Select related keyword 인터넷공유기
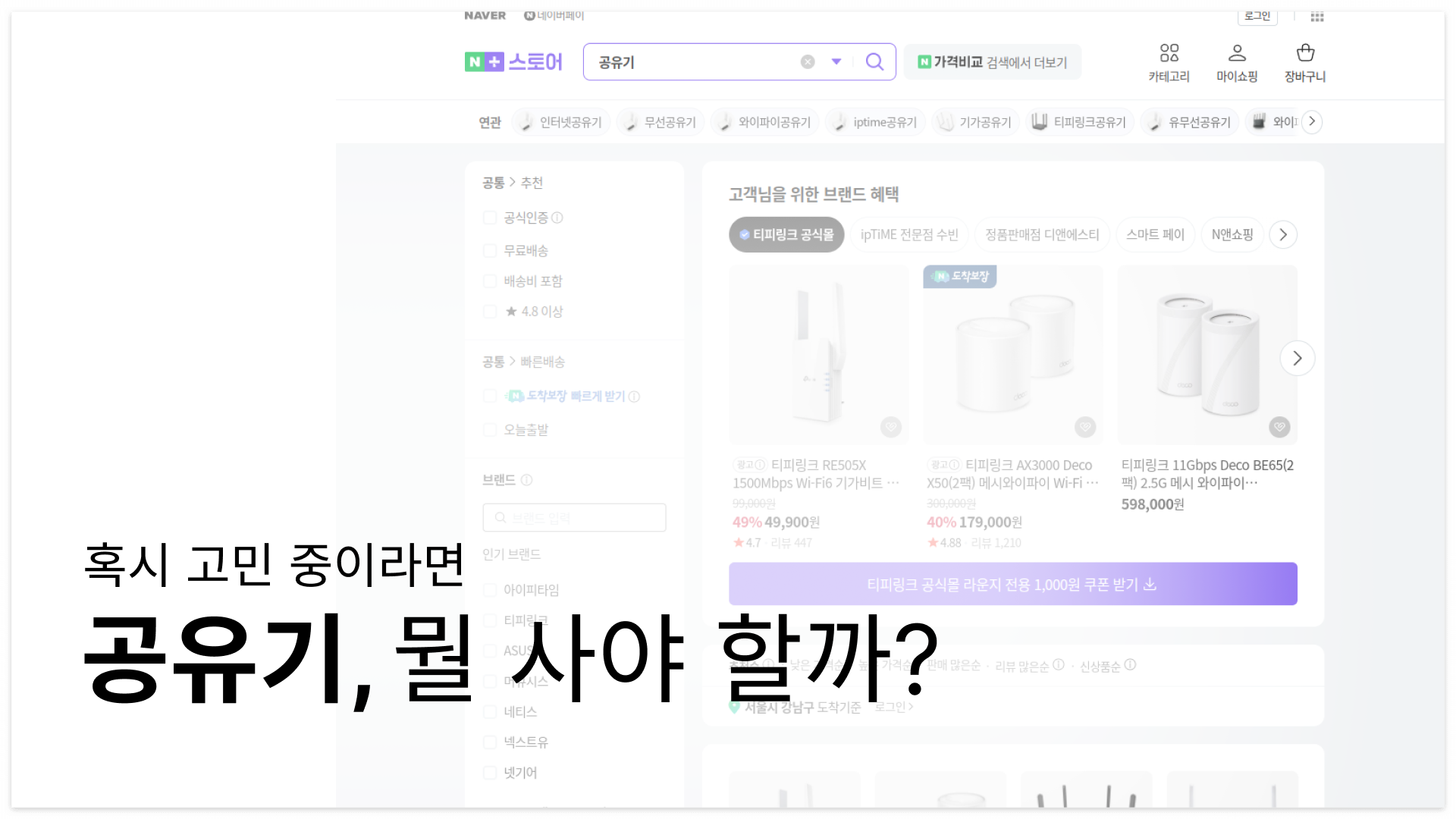 [560, 122]
